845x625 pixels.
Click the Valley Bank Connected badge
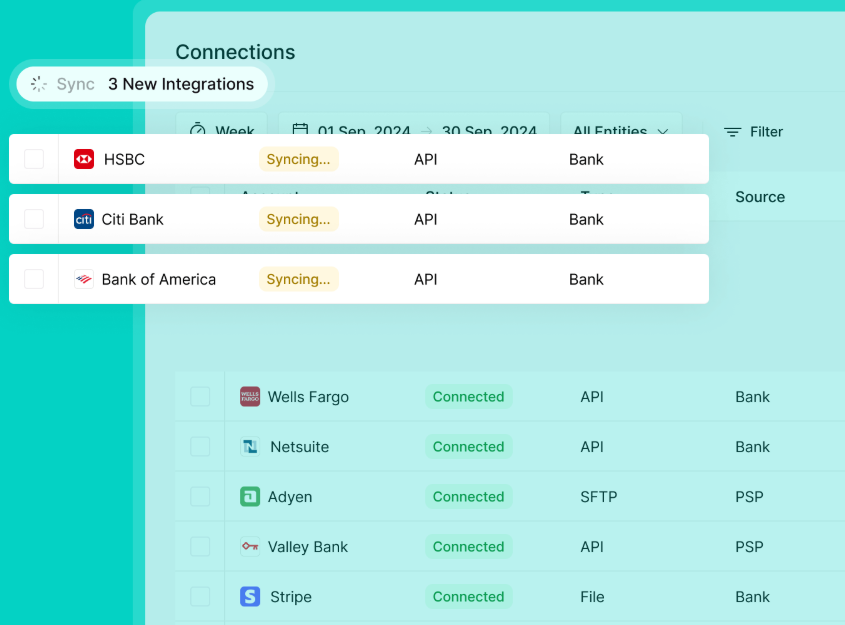point(468,546)
